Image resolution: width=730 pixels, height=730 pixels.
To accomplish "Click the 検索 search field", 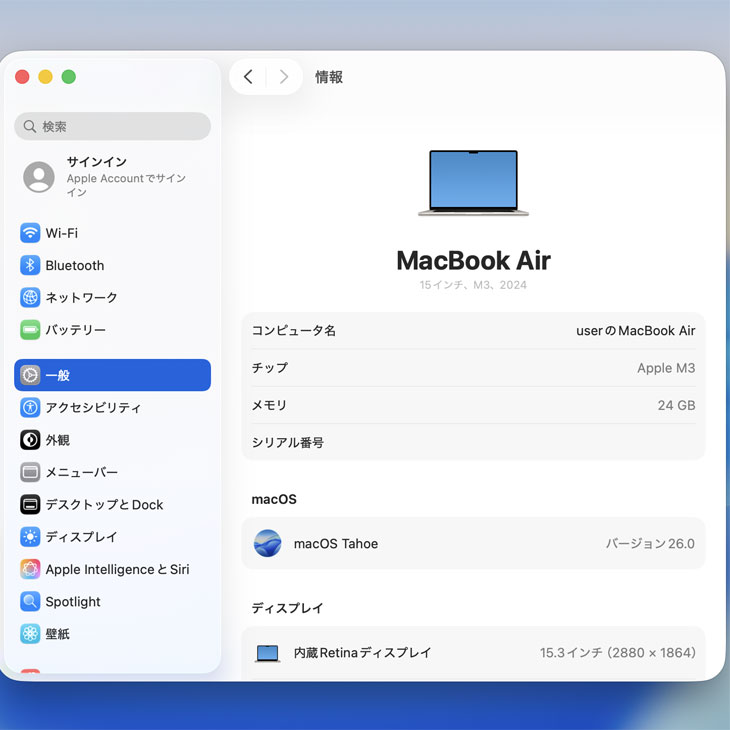I will [x=112, y=126].
